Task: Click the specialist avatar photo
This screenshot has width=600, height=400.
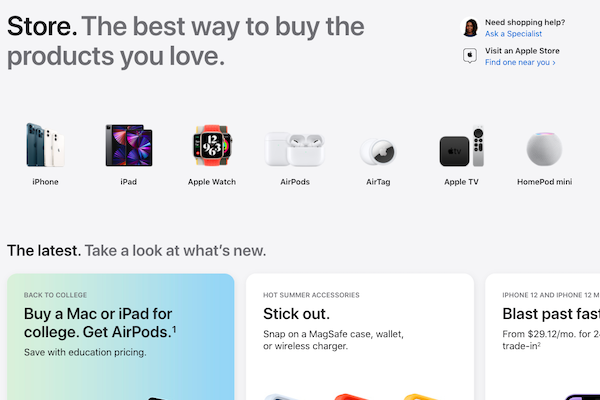Action: point(470,28)
